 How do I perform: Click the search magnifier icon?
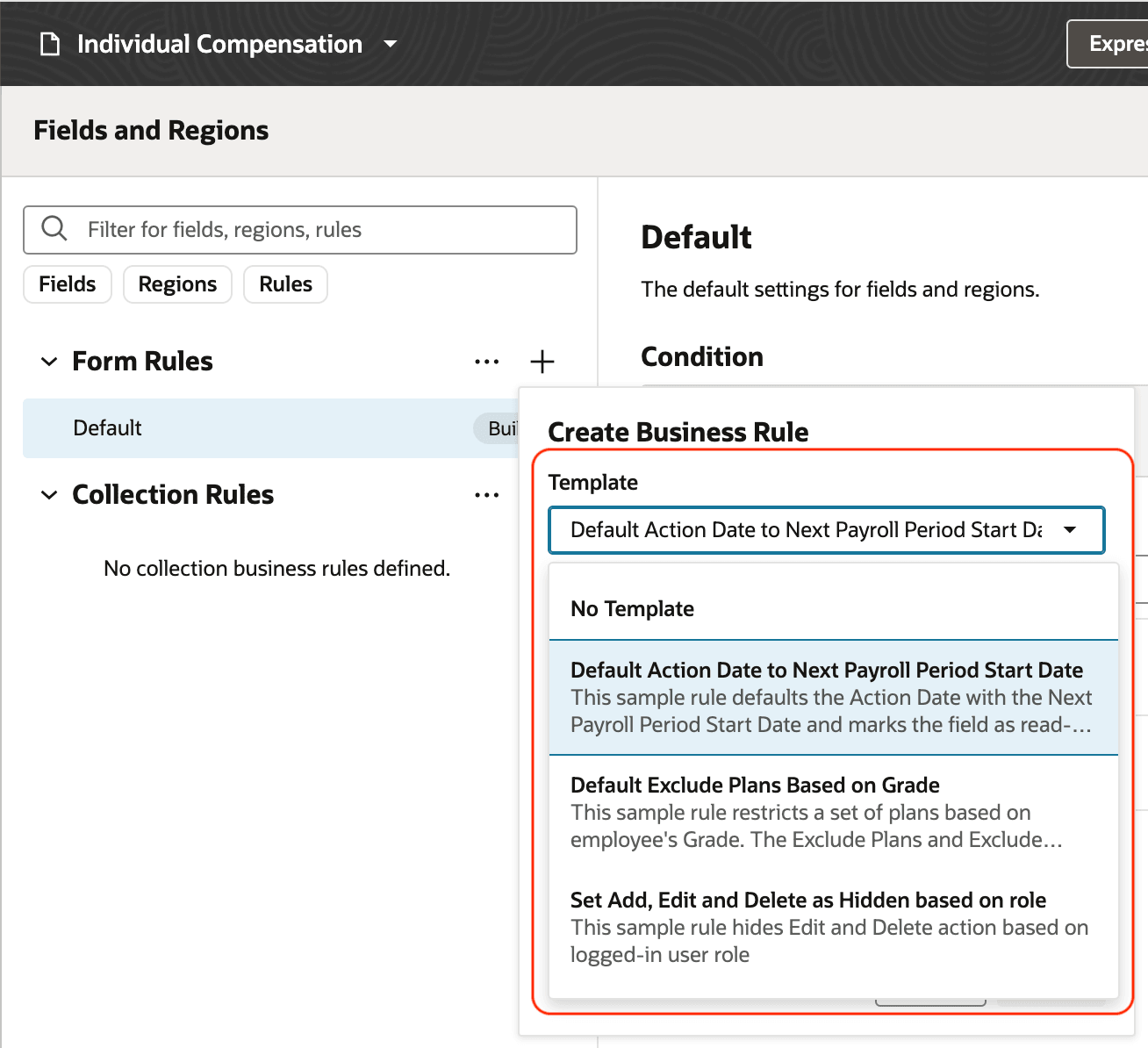coord(54,229)
